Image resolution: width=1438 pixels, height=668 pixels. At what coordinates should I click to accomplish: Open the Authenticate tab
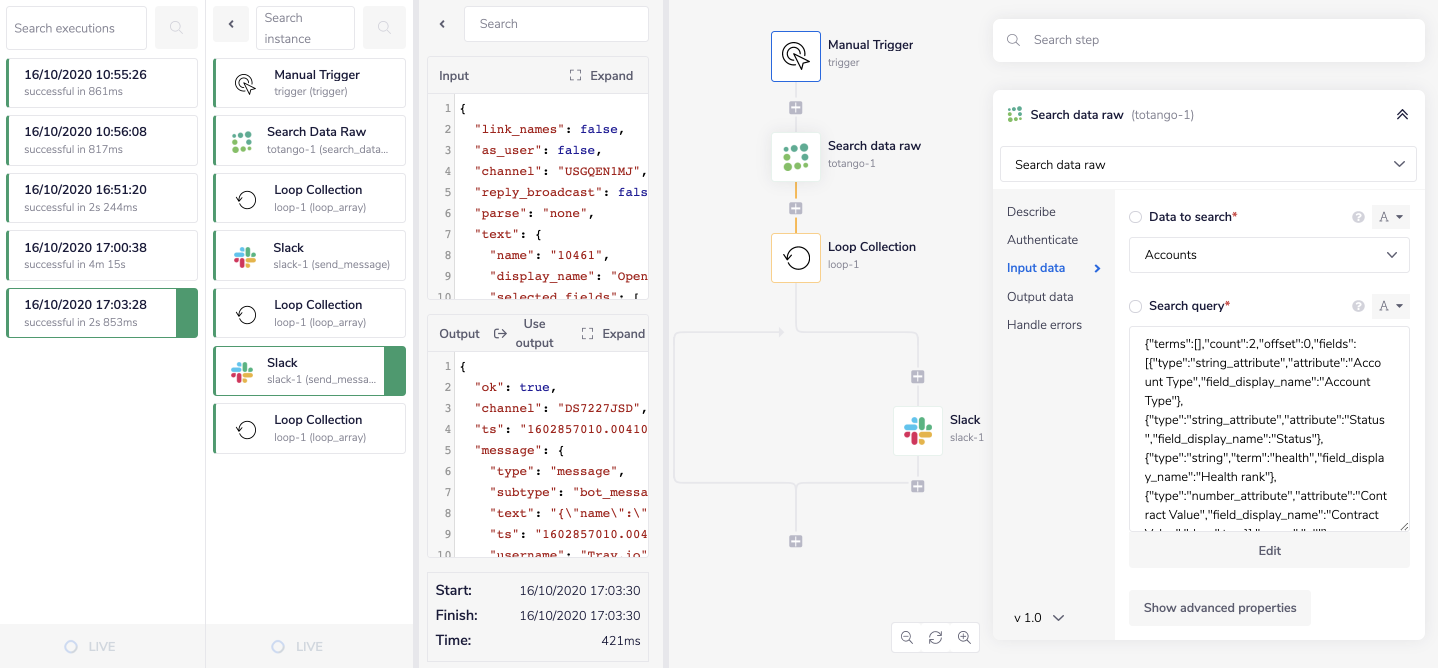(x=1042, y=240)
